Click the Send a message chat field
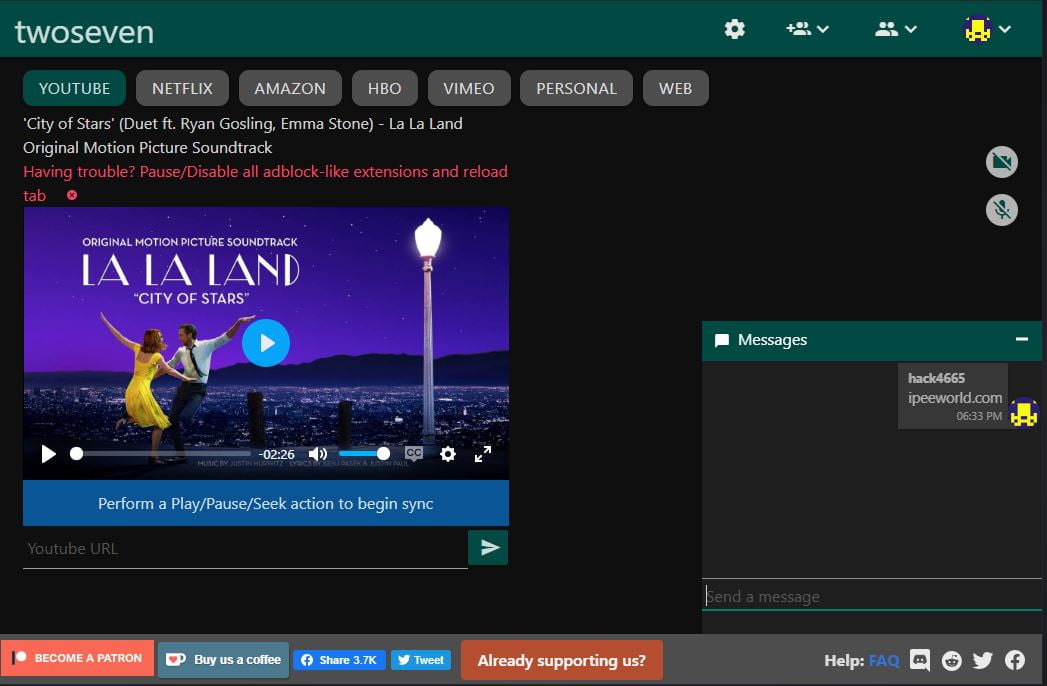This screenshot has width=1047, height=686. (870, 597)
